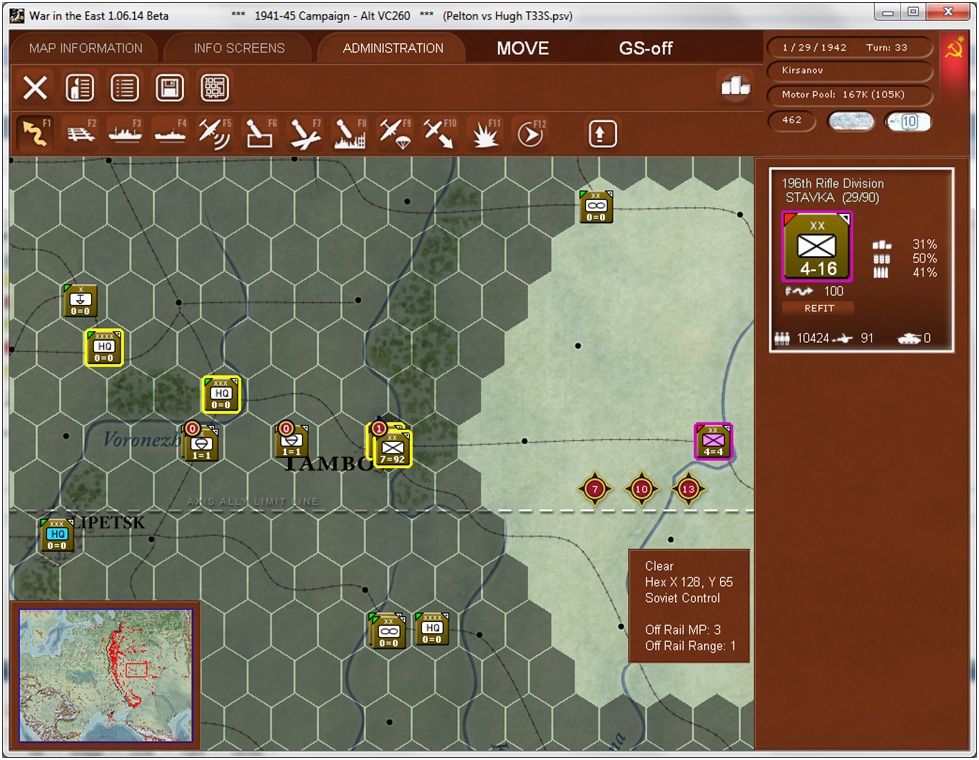Click the floppy disk save icon
The width and height of the screenshot is (979, 760).
point(170,87)
